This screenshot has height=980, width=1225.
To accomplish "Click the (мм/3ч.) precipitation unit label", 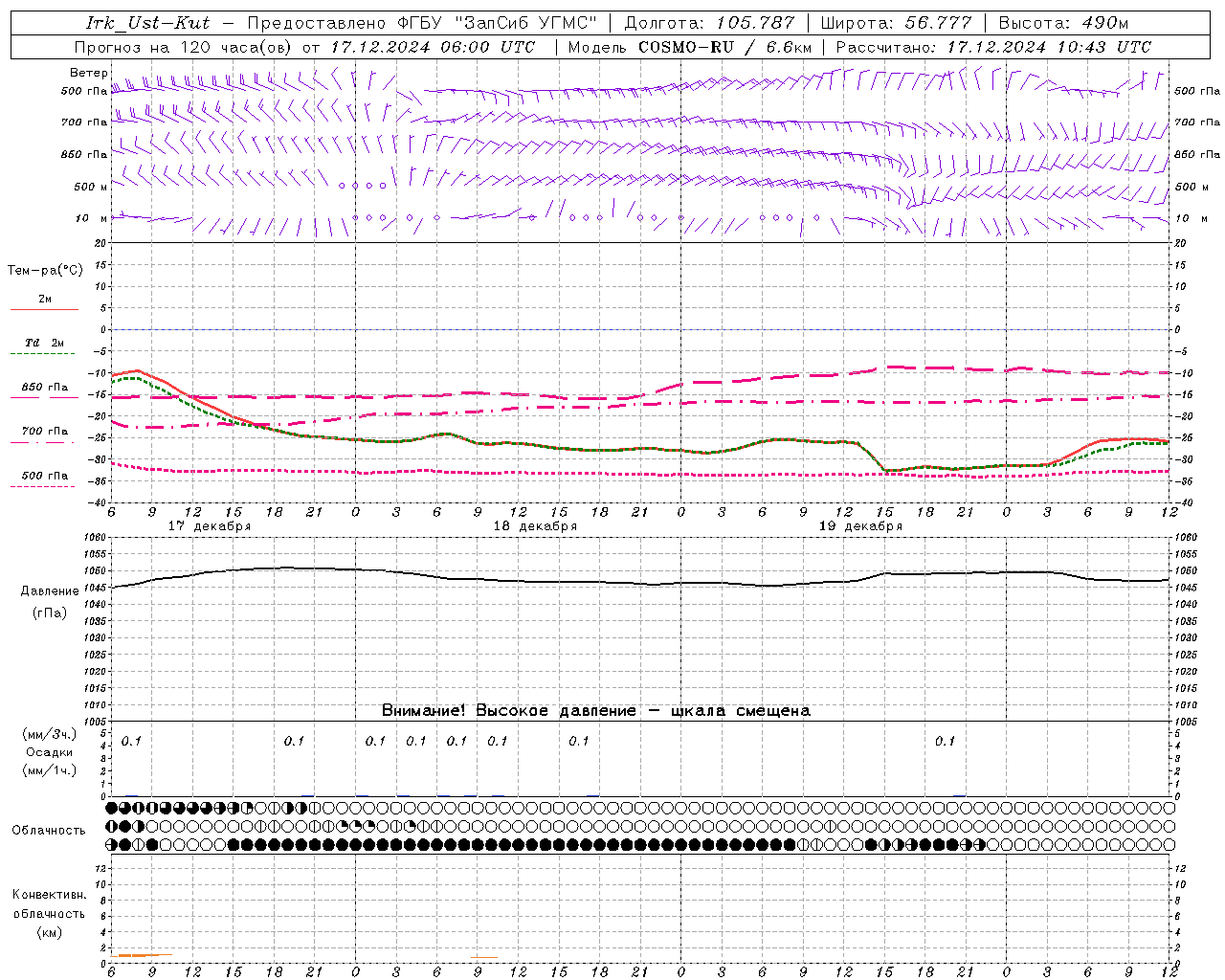I will pos(50,734).
